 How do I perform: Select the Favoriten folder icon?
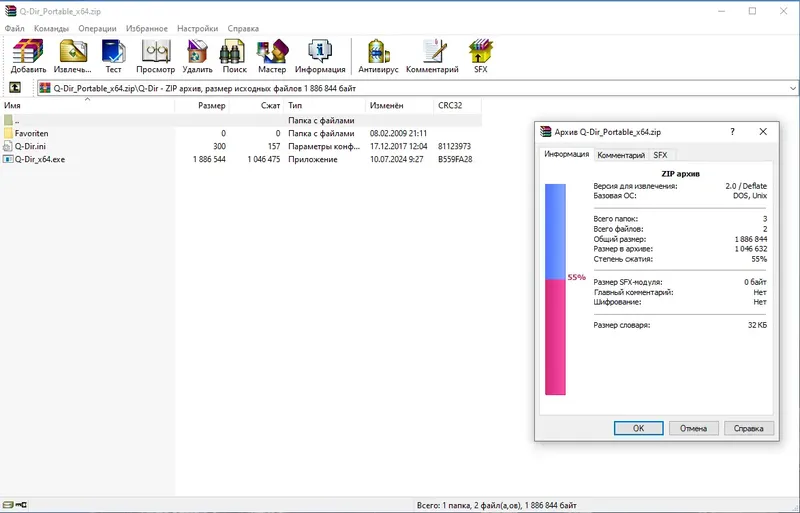[8, 133]
